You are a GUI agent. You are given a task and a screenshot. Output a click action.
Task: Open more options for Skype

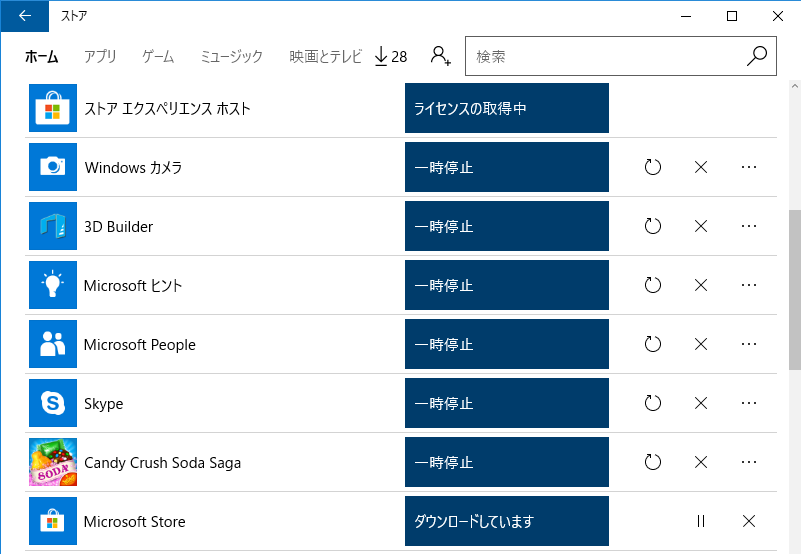(749, 403)
